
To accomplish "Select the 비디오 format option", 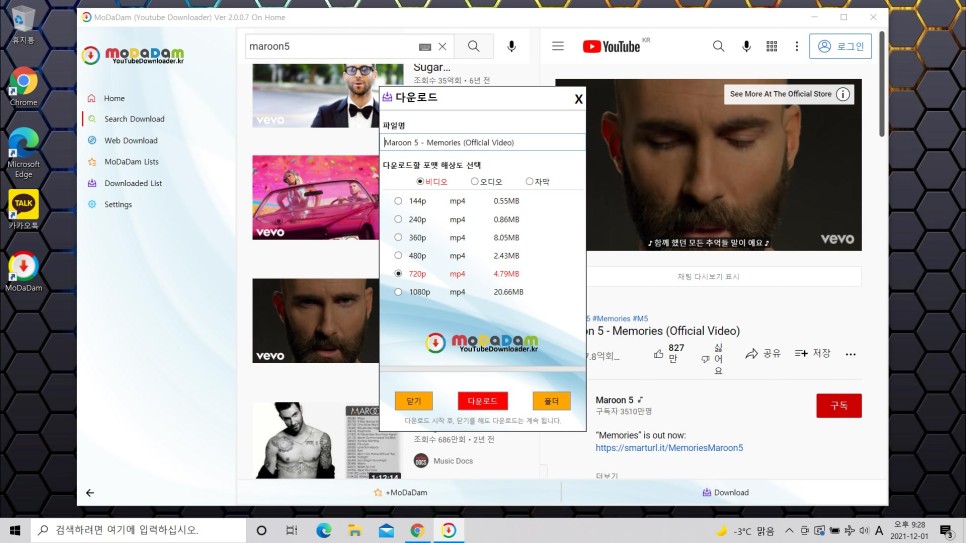I will pos(432,181).
